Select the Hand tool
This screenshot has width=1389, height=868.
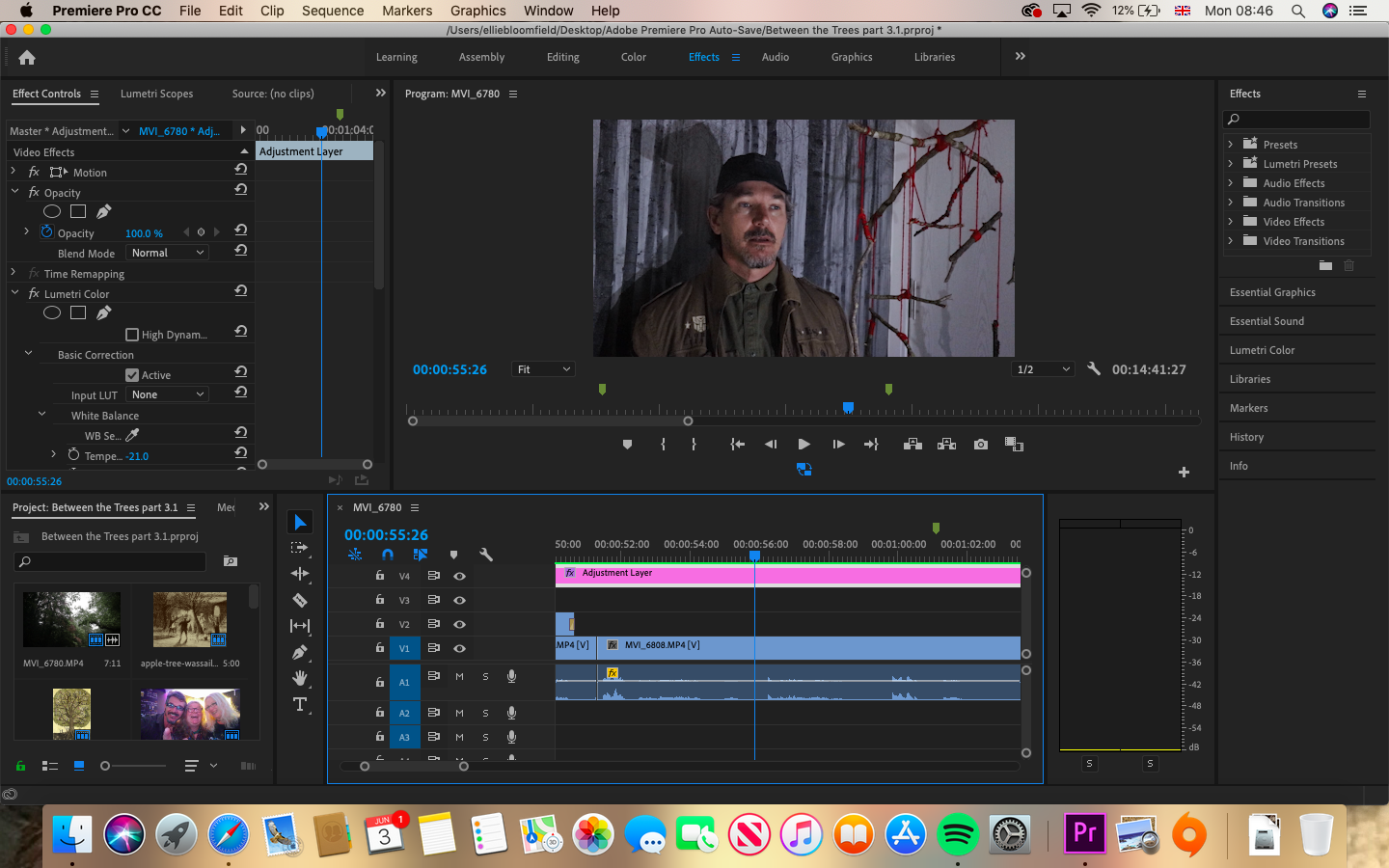[300, 678]
